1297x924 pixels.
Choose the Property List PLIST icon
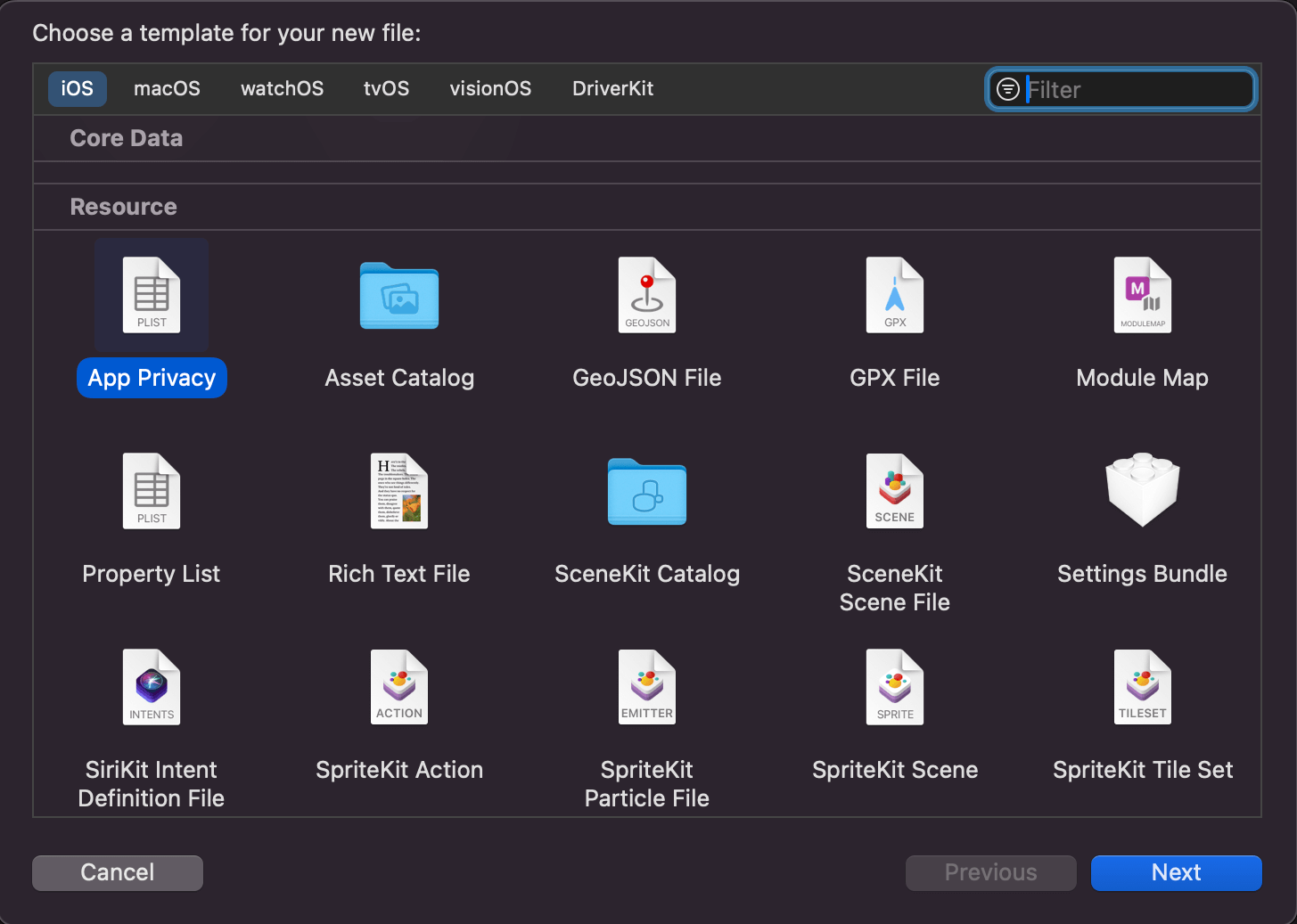point(152,491)
